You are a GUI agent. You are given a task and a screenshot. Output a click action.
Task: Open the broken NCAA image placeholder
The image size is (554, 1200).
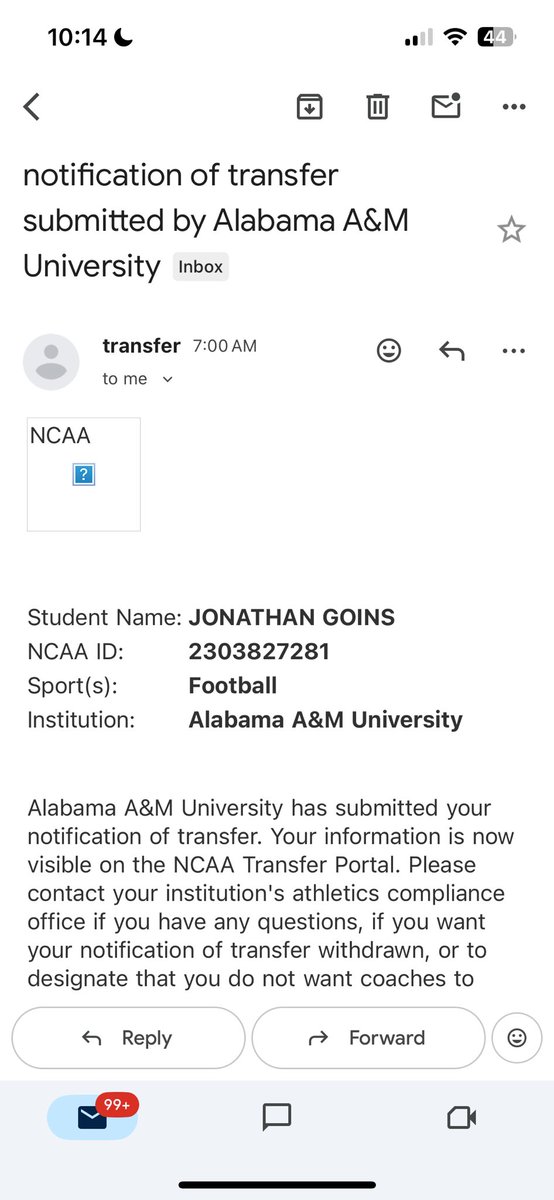coord(84,474)
